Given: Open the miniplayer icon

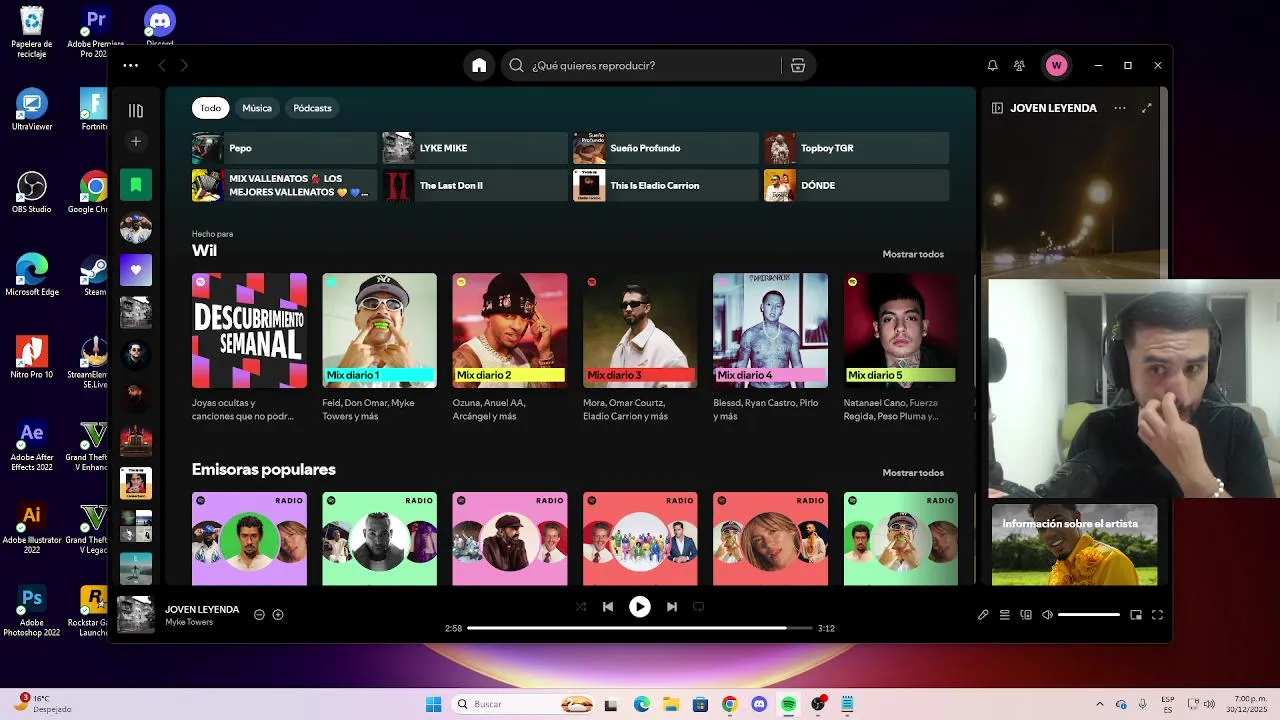Looking at the screenshot, I should click(x=1136, y=615).
